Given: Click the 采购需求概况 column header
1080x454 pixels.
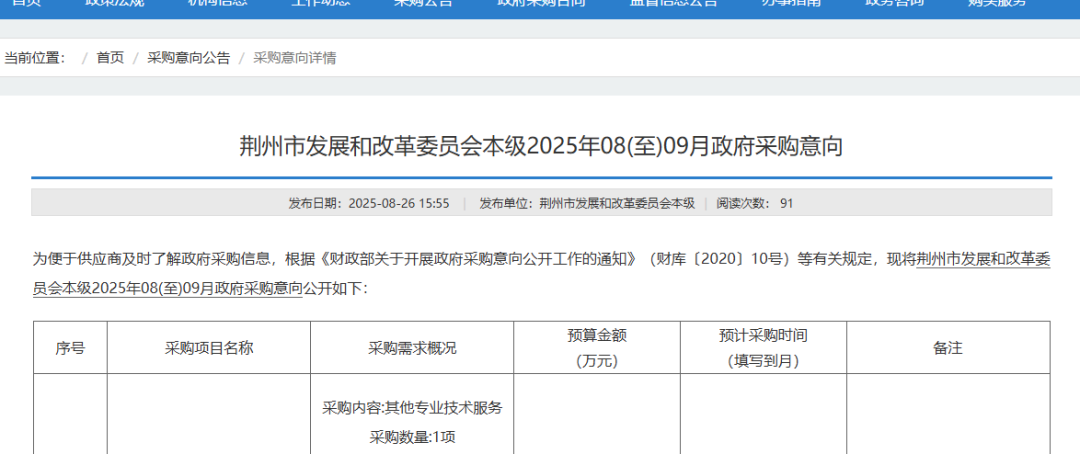Looking at the screenshot, I should [x=412, y=348].
